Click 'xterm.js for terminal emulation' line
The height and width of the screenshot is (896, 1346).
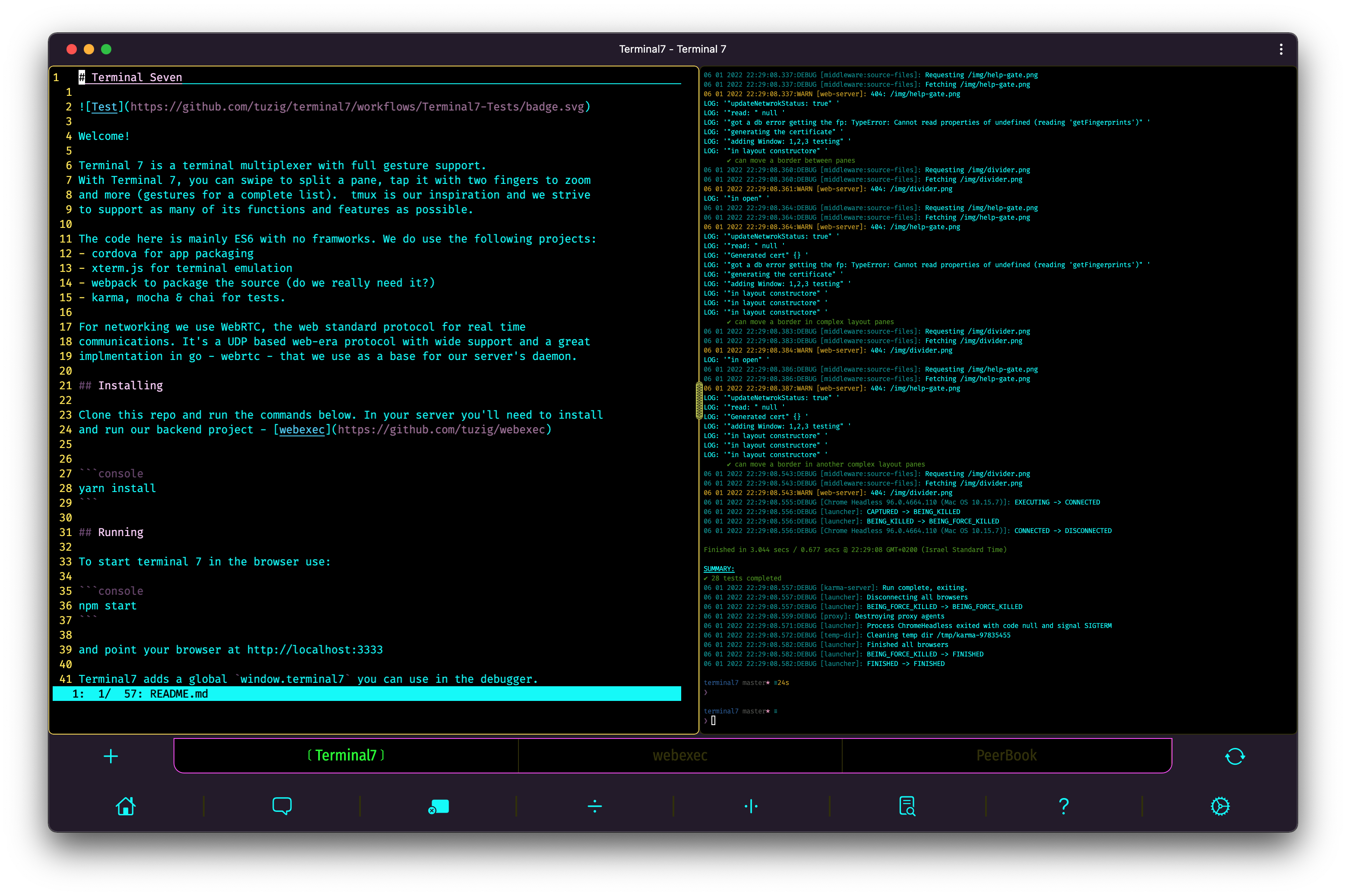coord(185,268)
